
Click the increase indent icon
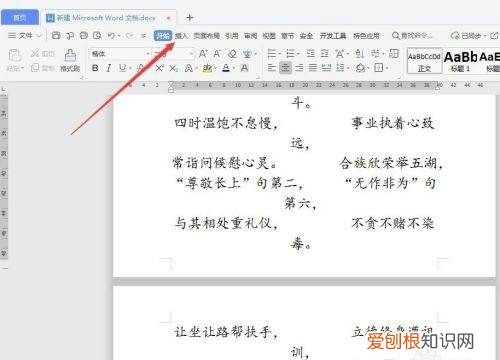coord(324,54)
